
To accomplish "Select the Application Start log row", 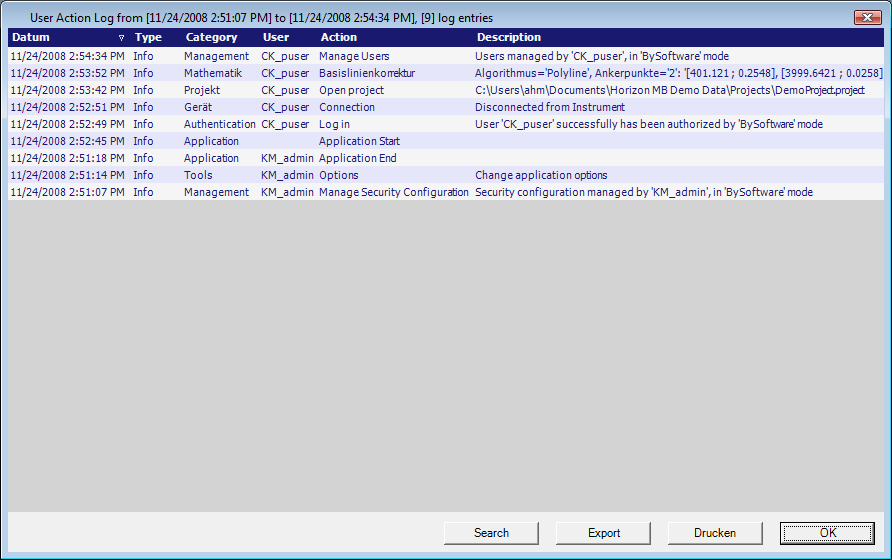I will (x=359, y=141).
